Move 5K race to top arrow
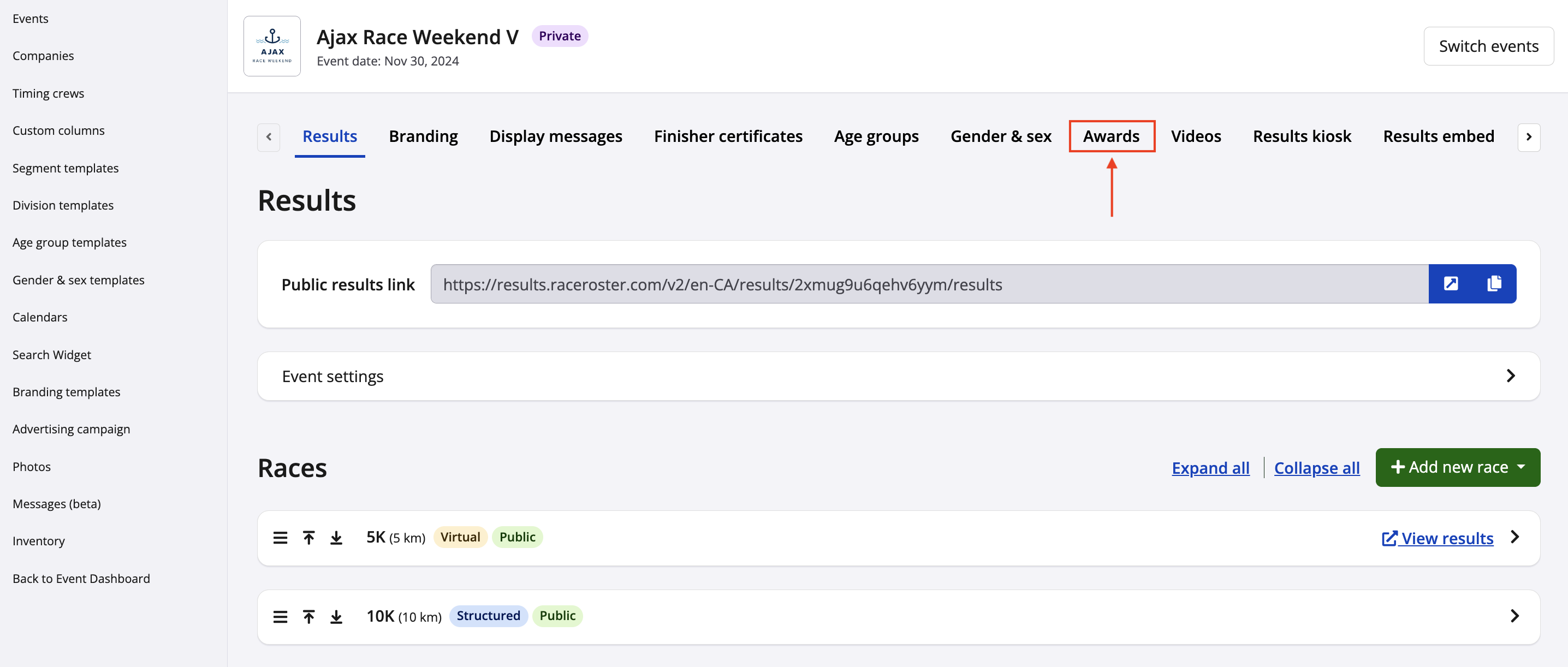 coord(308,538)
